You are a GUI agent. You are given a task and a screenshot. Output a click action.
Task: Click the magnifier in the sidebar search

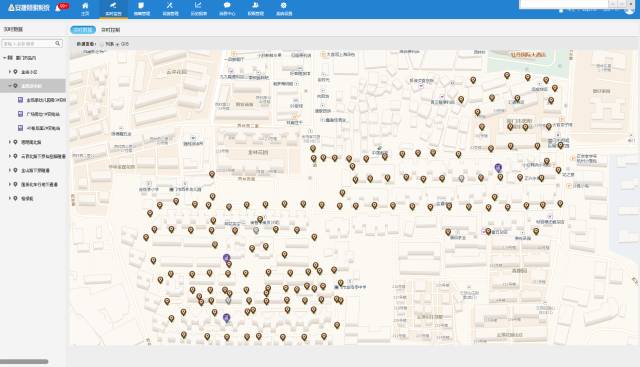coord(58,43)
